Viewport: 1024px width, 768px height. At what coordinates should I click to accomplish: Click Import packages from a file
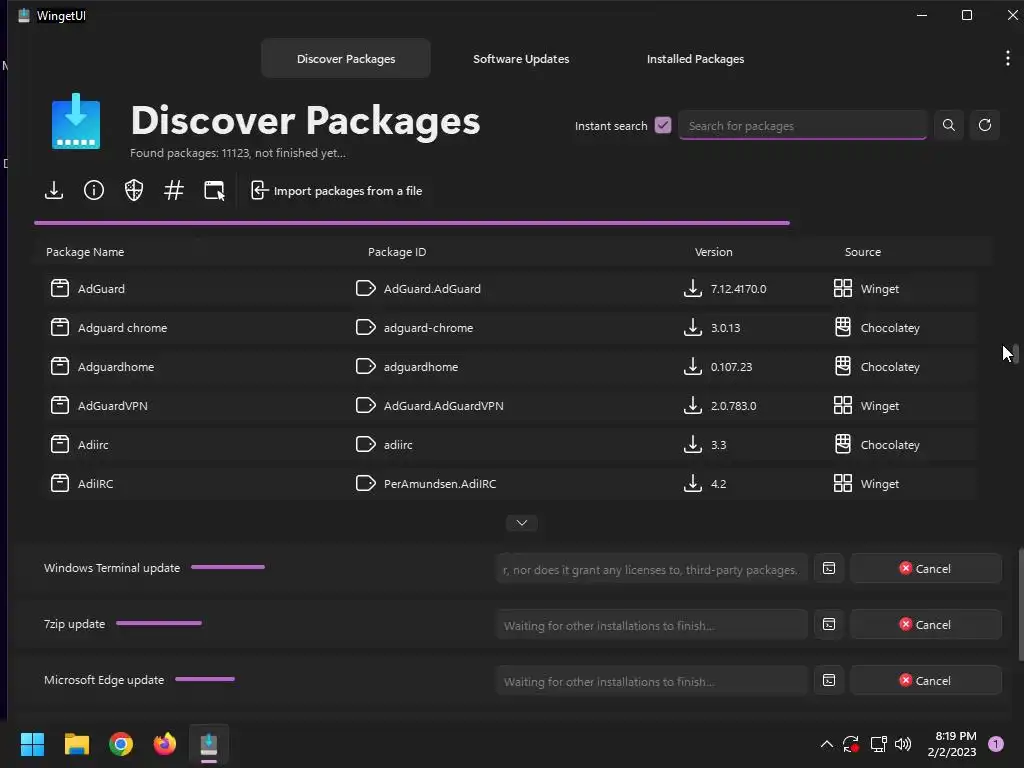point(336,191)
